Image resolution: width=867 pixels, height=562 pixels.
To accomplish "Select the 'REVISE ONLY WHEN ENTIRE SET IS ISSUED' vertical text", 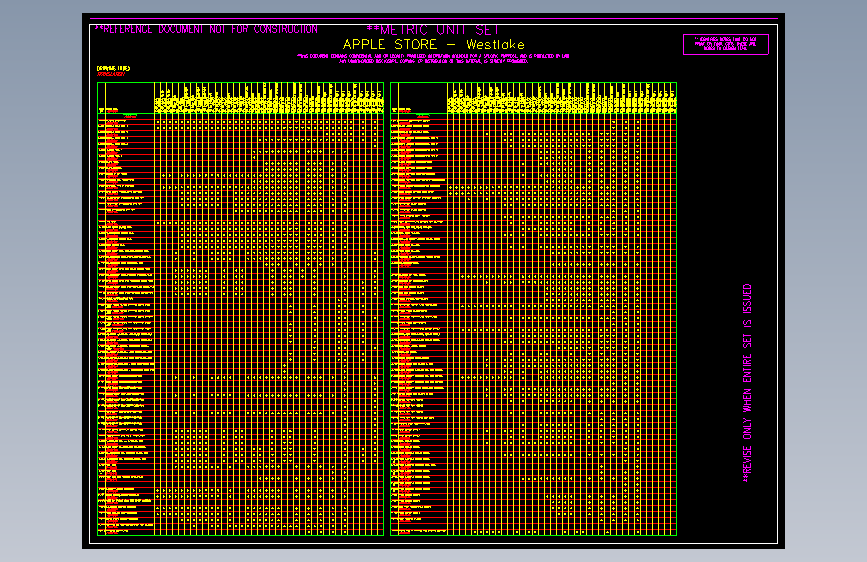I will tap(747, 383).
